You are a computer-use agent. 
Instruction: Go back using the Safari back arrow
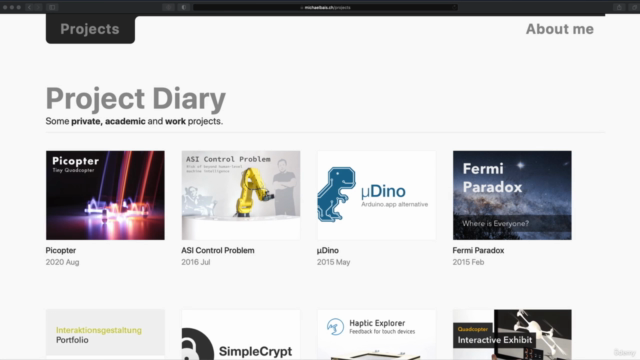(x=29, y=7)
